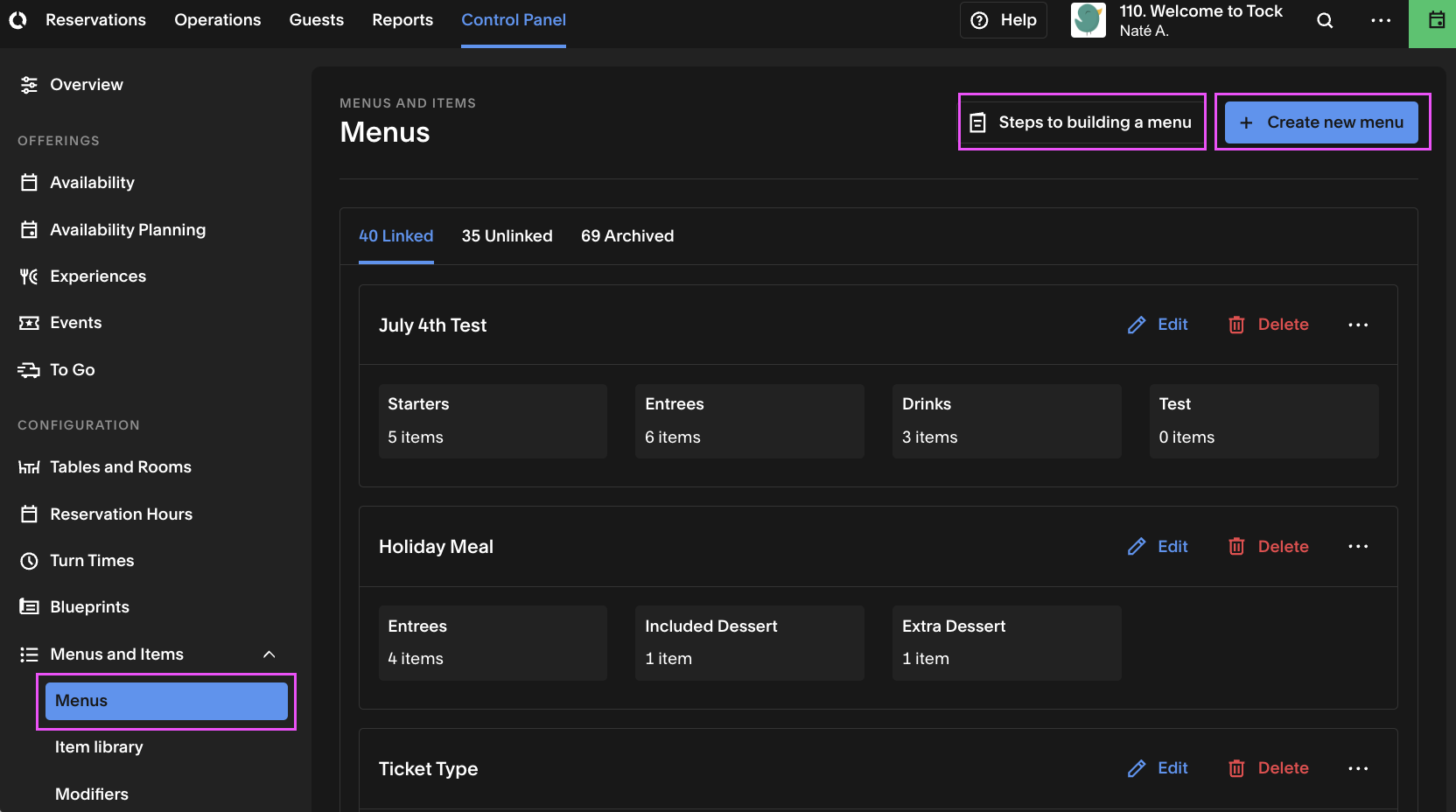This screenshot has width=1456, height=812.
Task: Open the green calendar icon at top right
Action: (x=1436, y=20)
